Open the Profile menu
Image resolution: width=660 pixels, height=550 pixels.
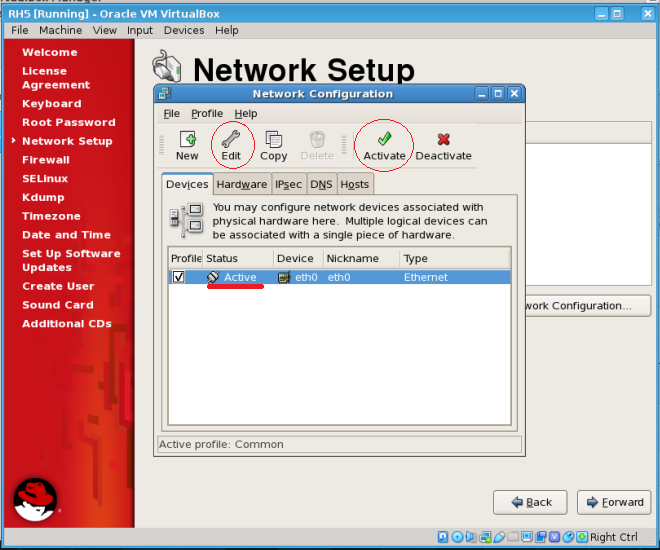point(207,114)
